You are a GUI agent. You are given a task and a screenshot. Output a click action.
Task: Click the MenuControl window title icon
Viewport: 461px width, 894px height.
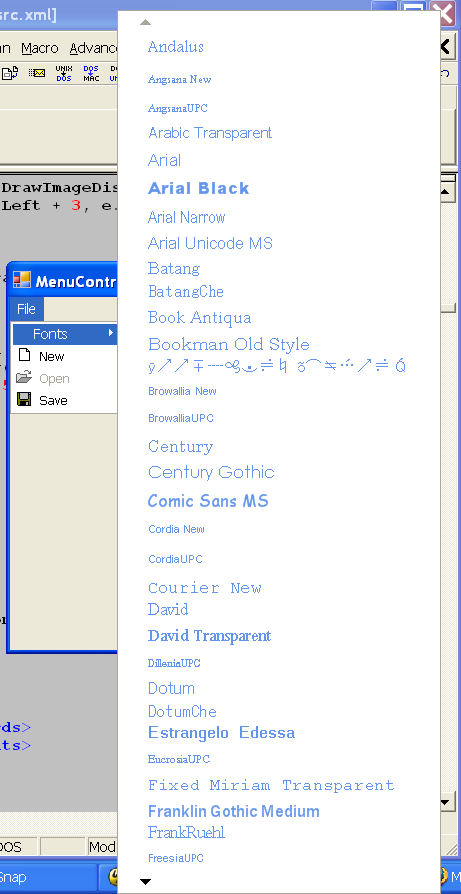pyautogui.click(x=22, y=280)
